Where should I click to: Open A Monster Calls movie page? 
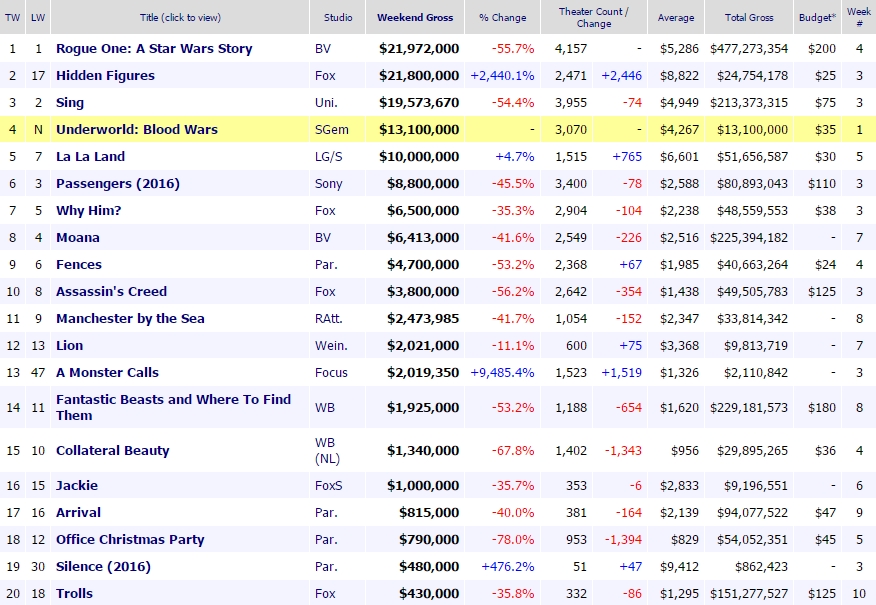click(x=107, y=373)
